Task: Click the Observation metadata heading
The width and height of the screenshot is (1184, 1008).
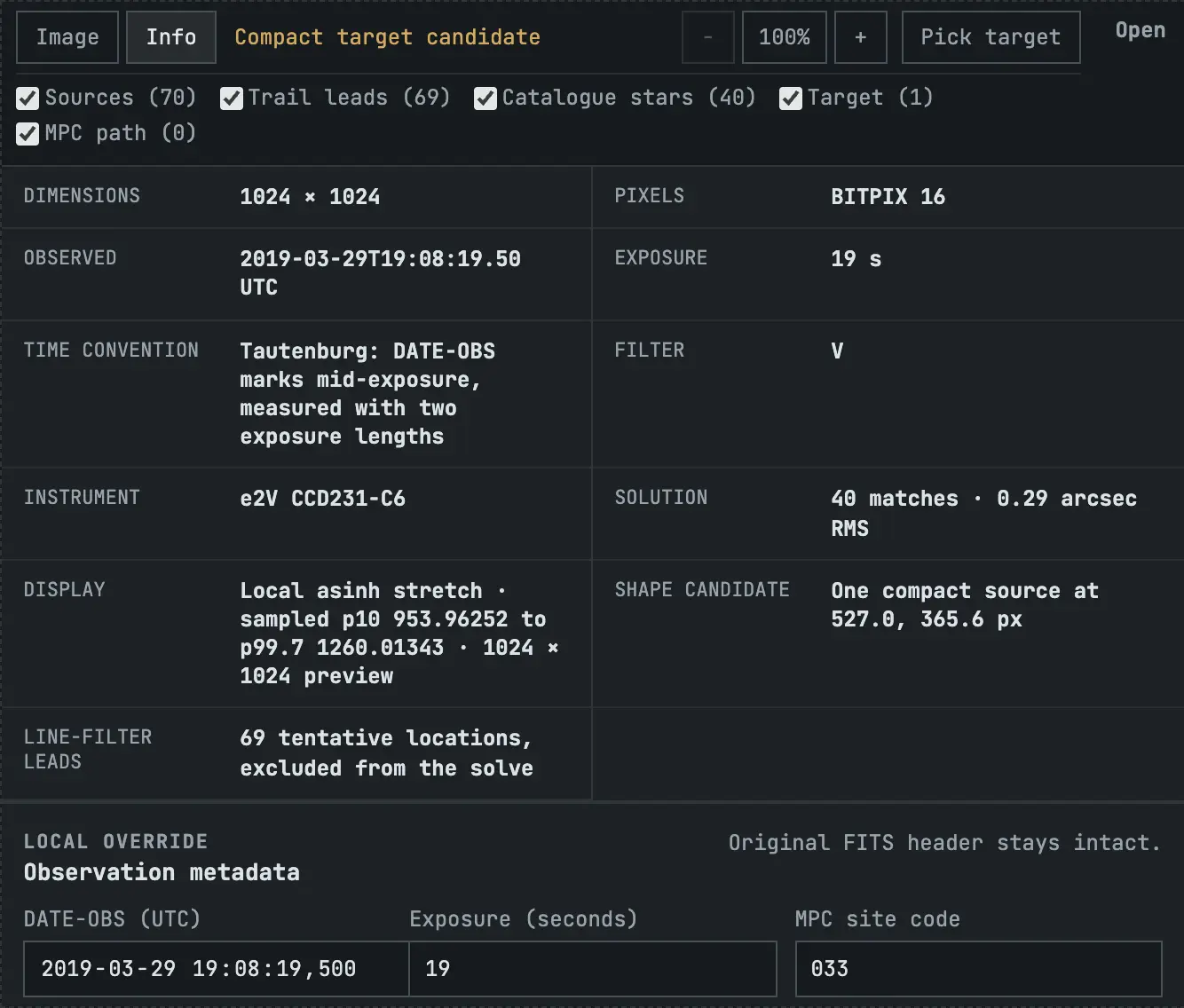Action: [162, 872]
